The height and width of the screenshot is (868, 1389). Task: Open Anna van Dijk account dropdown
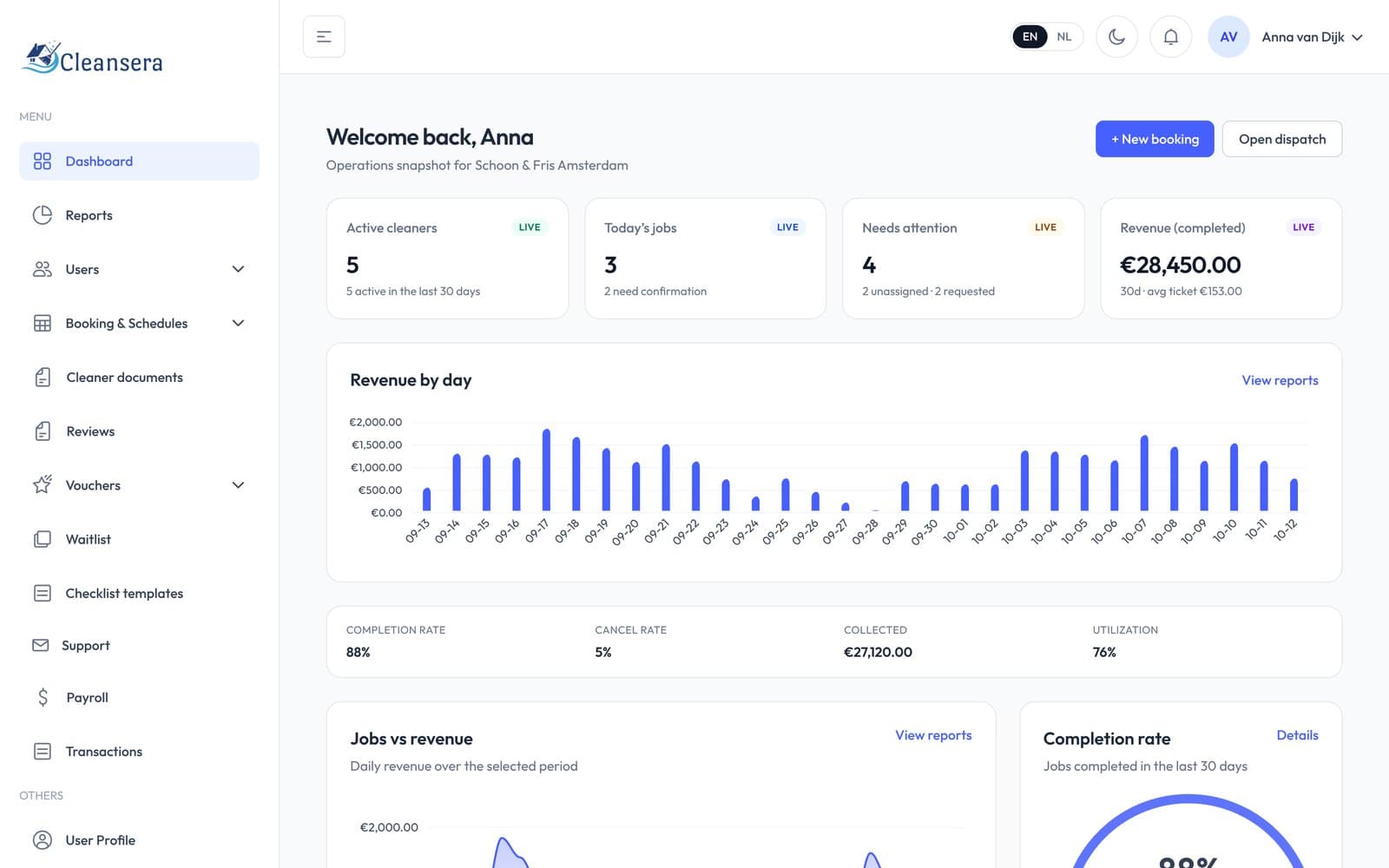pyautogui.click(x=1312, y=36)
